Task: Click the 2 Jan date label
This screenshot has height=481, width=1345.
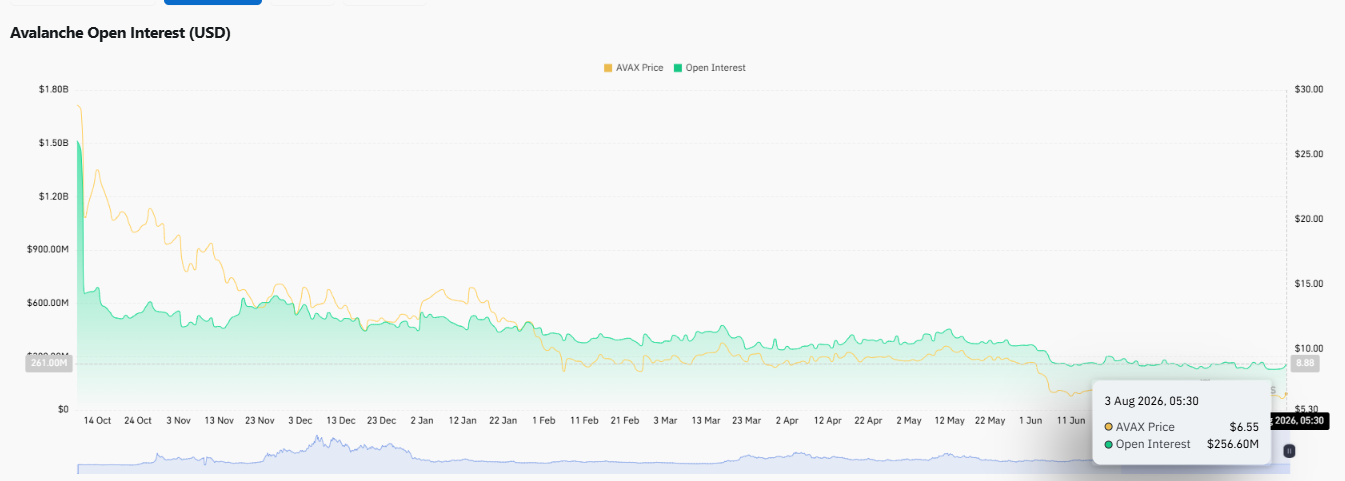Action: (x=421, y=421)
